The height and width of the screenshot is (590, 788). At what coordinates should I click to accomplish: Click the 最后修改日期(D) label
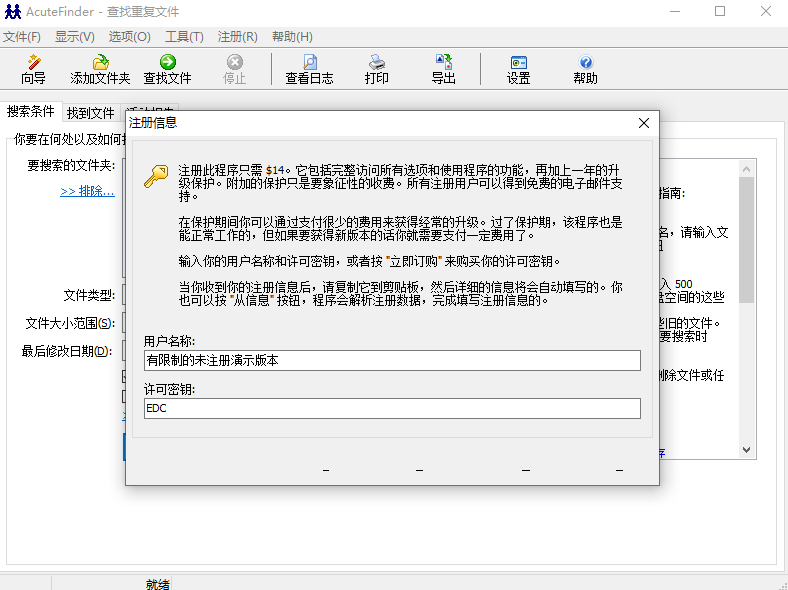[x=67, y=351]
